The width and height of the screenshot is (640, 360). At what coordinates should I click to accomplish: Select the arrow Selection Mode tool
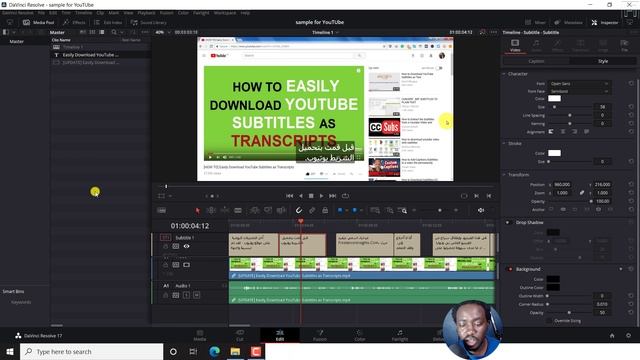198,211
